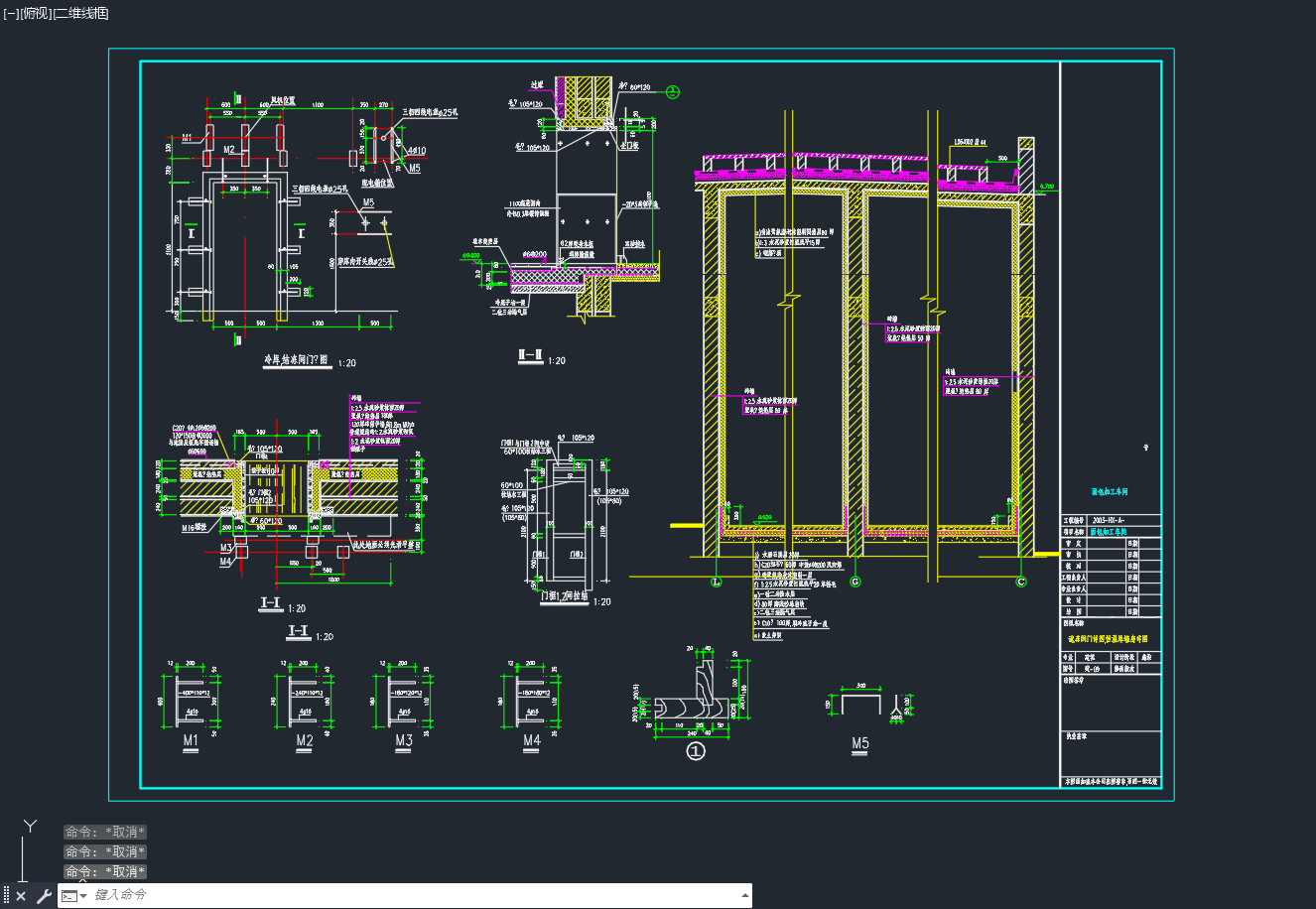Open the command line customization wrench
This screenshot has width=1316, height=909.
click(44, 895)
